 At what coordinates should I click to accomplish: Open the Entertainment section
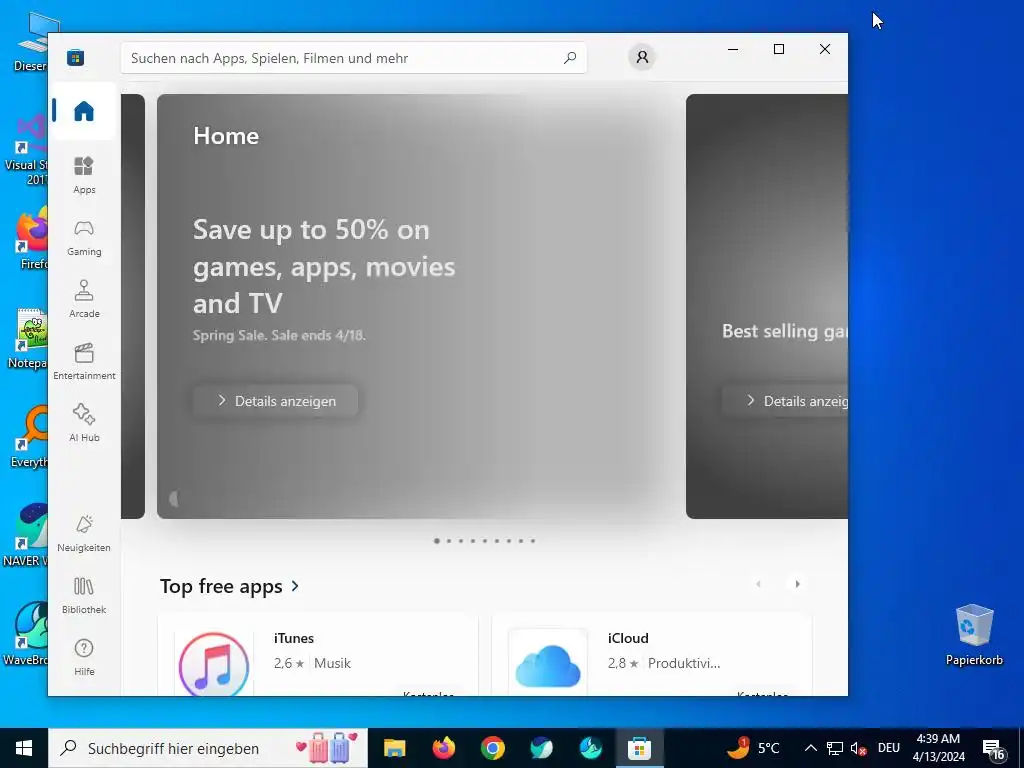tap(84, 361)
